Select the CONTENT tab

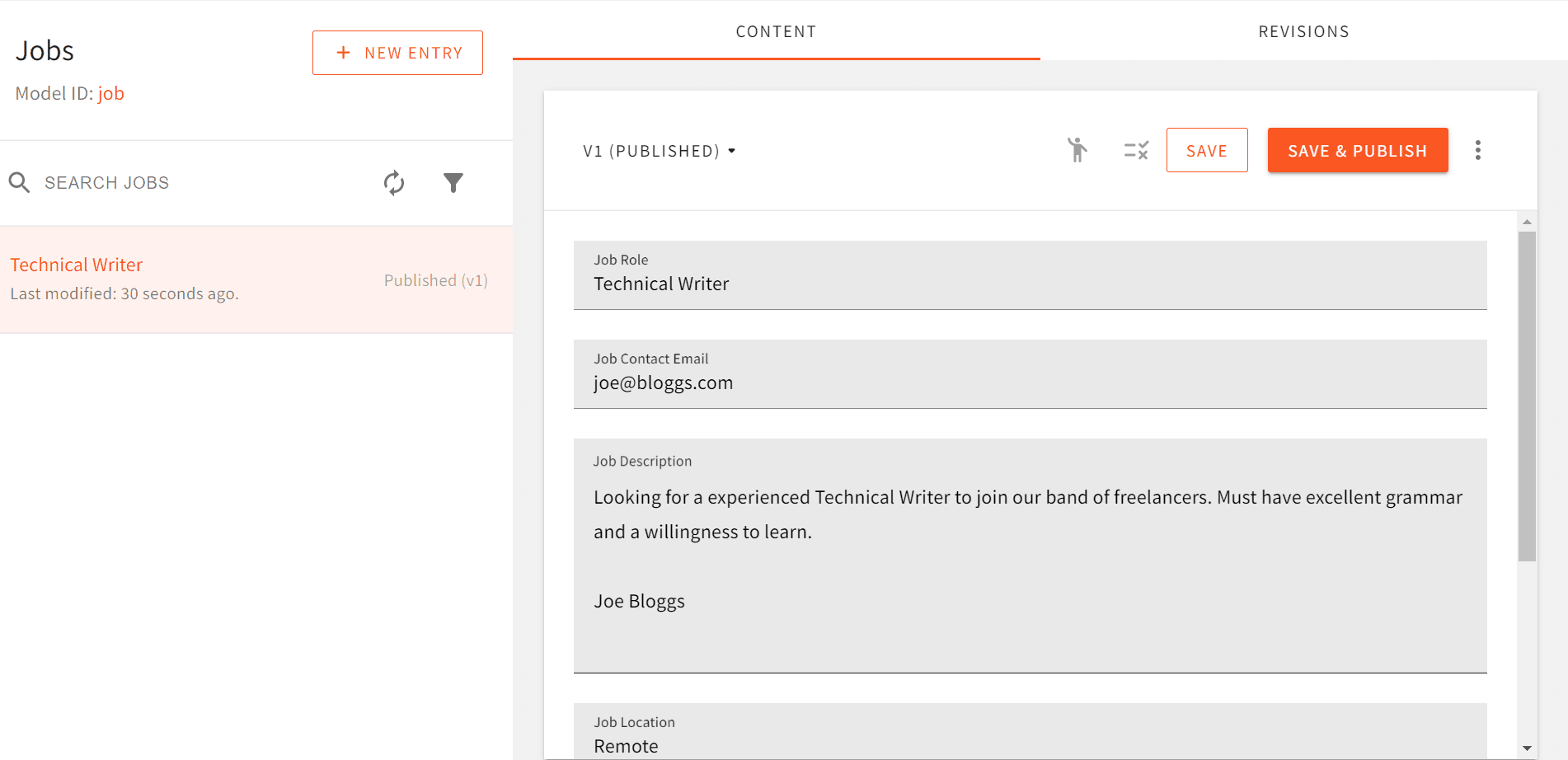click(776, 31)
